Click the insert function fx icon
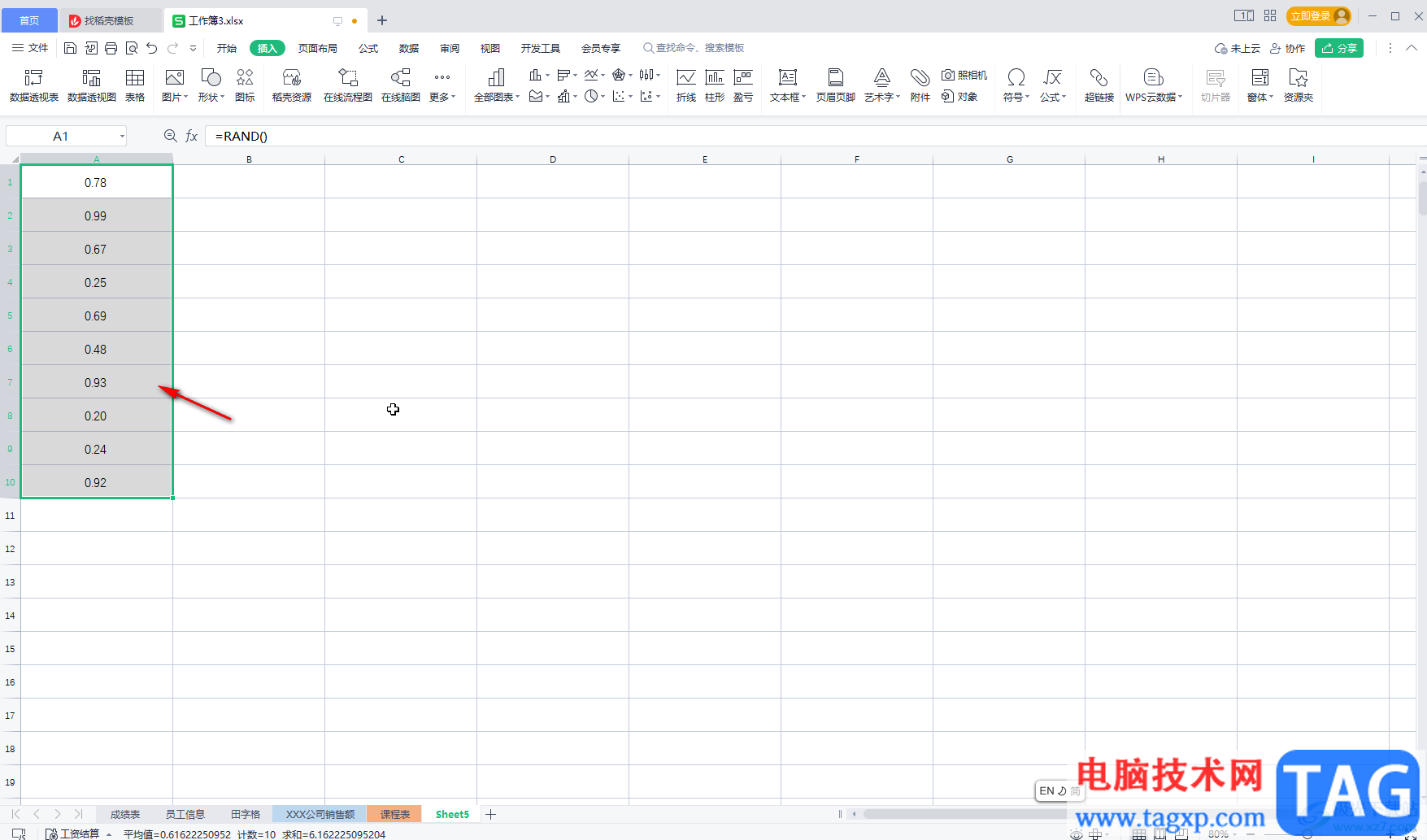The width and height of the screenshot is (1427, 840). [x=192, y=136]
